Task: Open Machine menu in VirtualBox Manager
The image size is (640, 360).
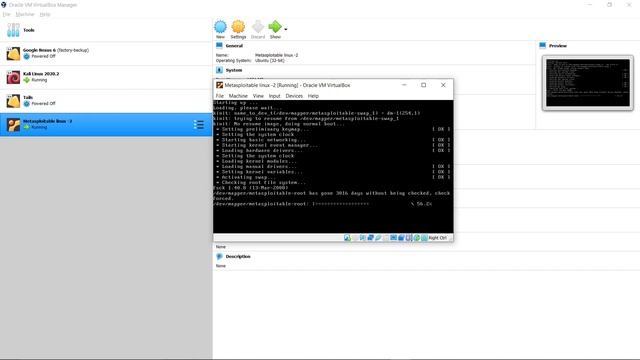Action: pos(25,14)
